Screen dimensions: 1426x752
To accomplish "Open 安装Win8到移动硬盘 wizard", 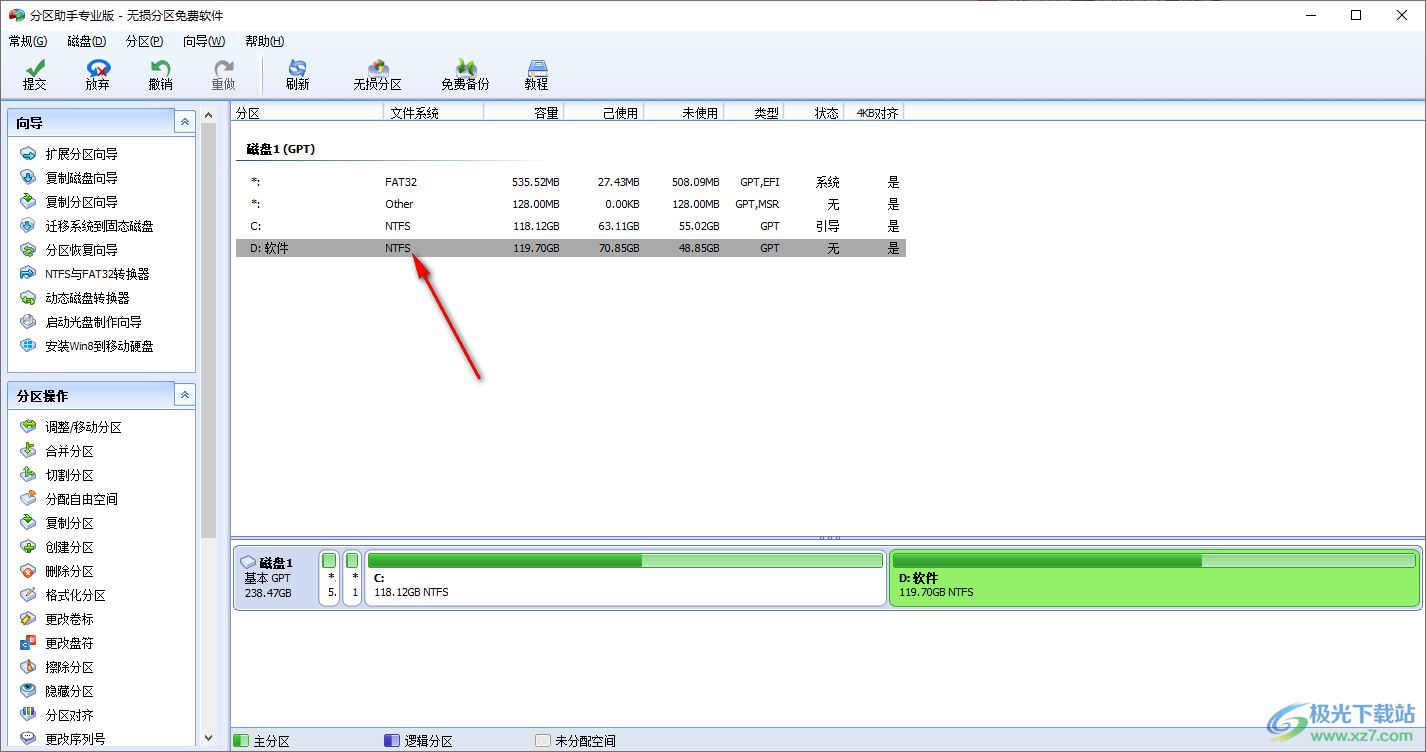I will click(87, 346).
